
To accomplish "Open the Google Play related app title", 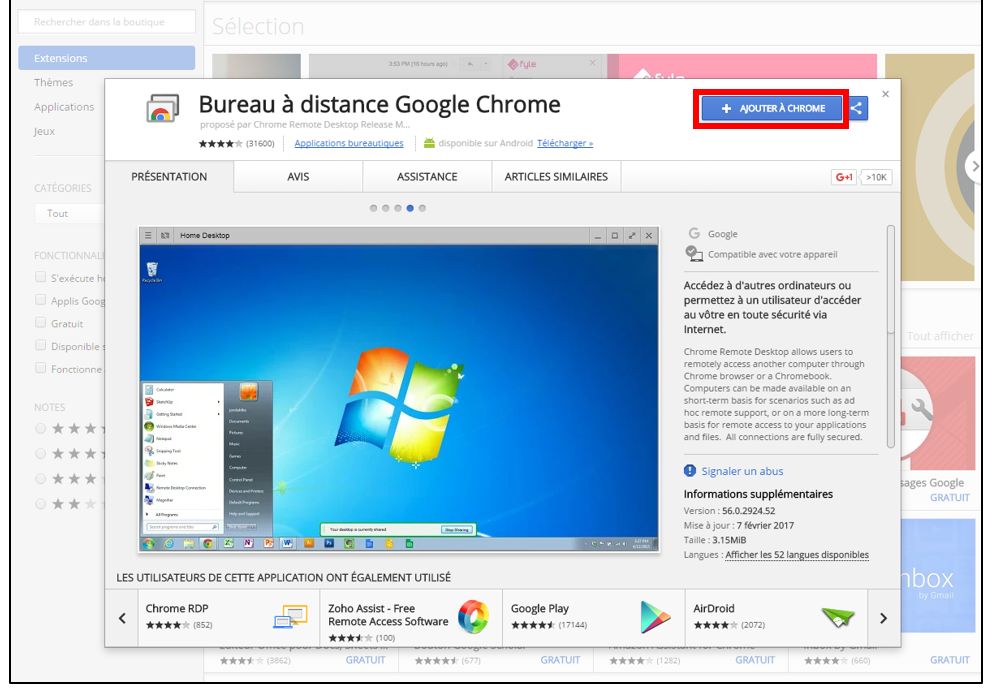I will (540, 608).
